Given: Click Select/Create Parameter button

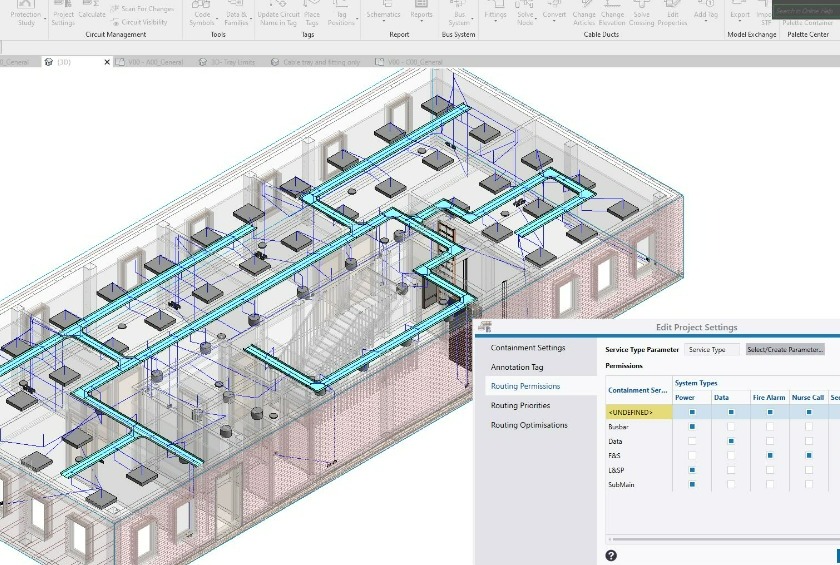Looking at the screenshot, I should [785, 349].
